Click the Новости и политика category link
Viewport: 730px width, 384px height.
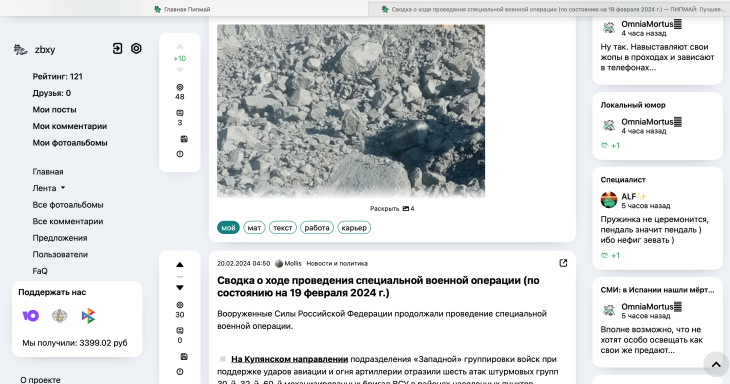click(337, 263)
